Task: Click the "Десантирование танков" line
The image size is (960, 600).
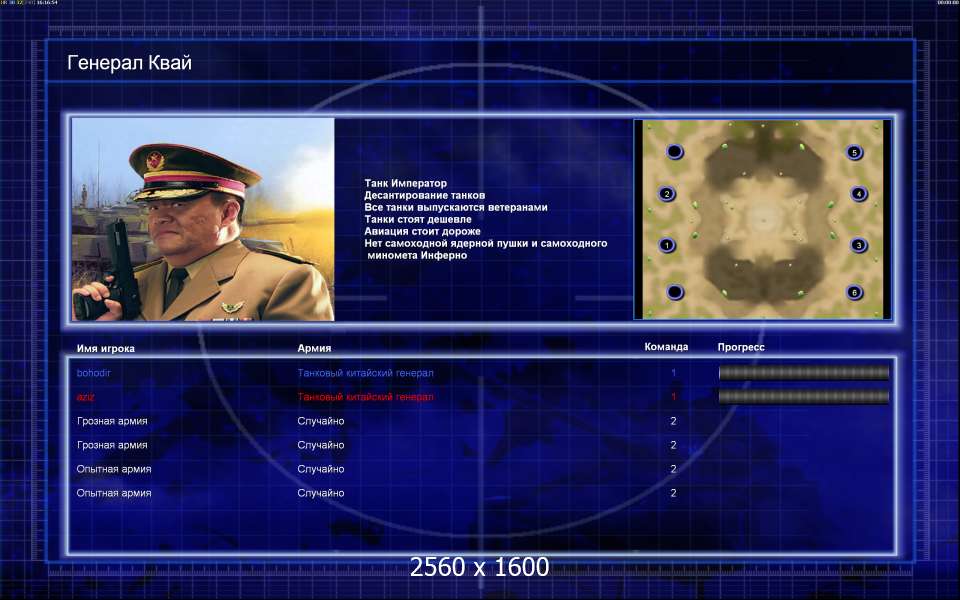Action: point(424,195)
